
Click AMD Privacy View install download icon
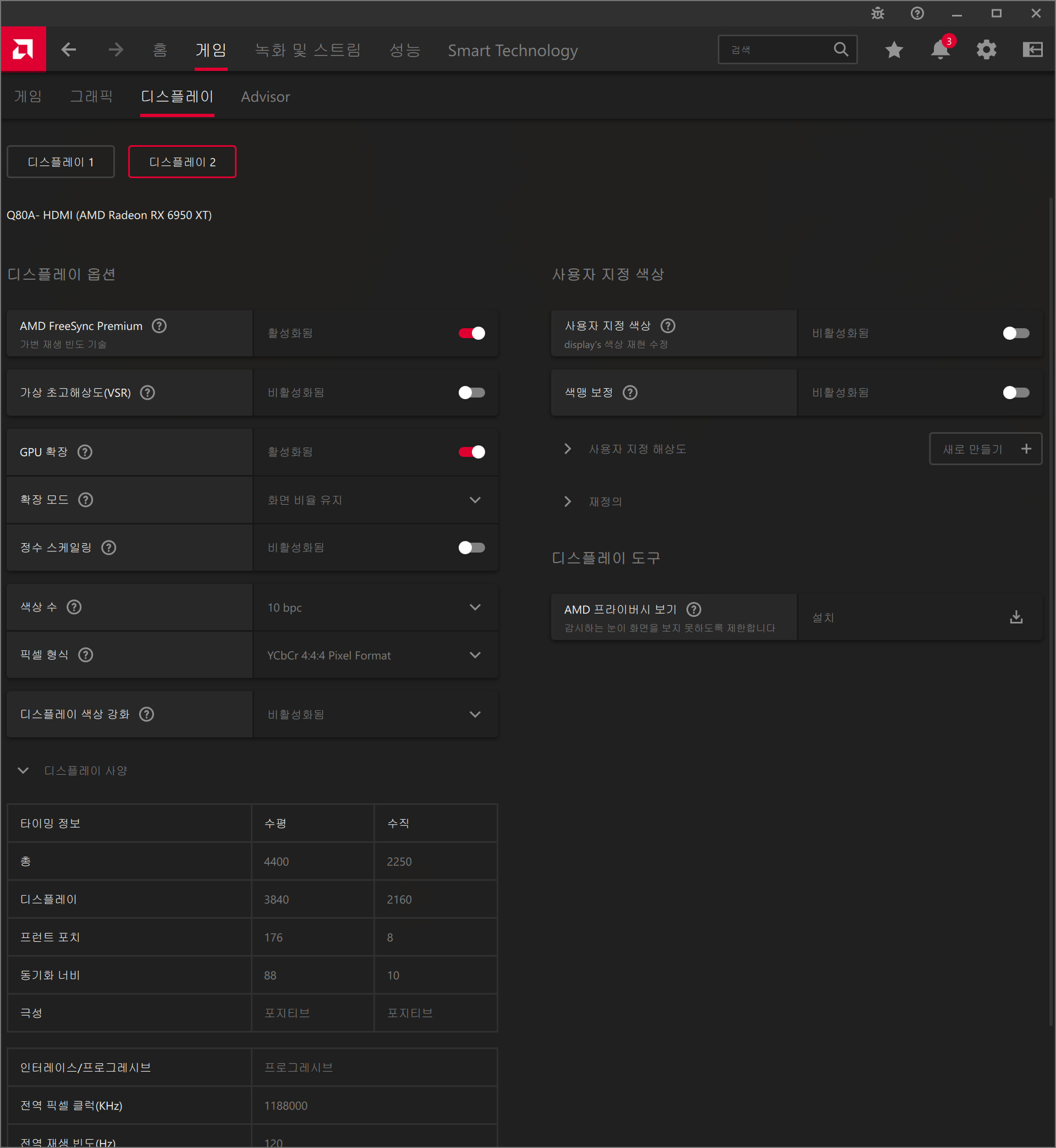coord(1016,617)
